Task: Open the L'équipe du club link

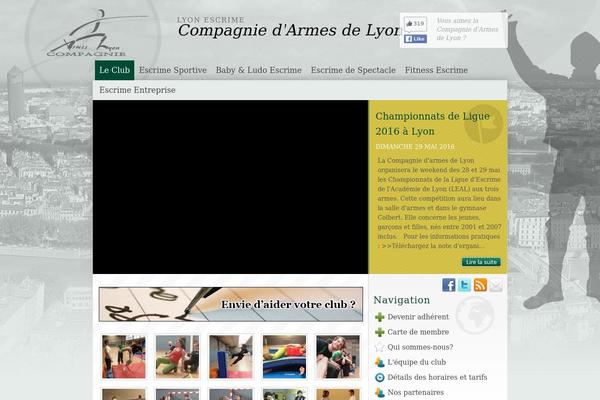Action: [x=417, y=362]
